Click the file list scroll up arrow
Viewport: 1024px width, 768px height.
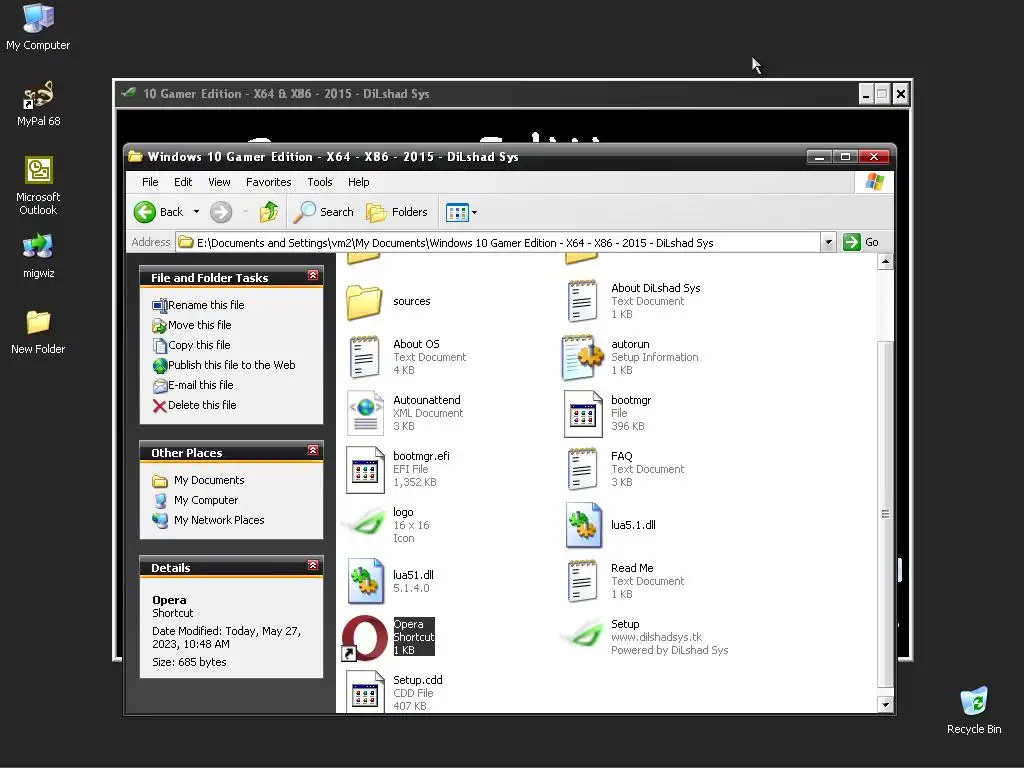885,262
